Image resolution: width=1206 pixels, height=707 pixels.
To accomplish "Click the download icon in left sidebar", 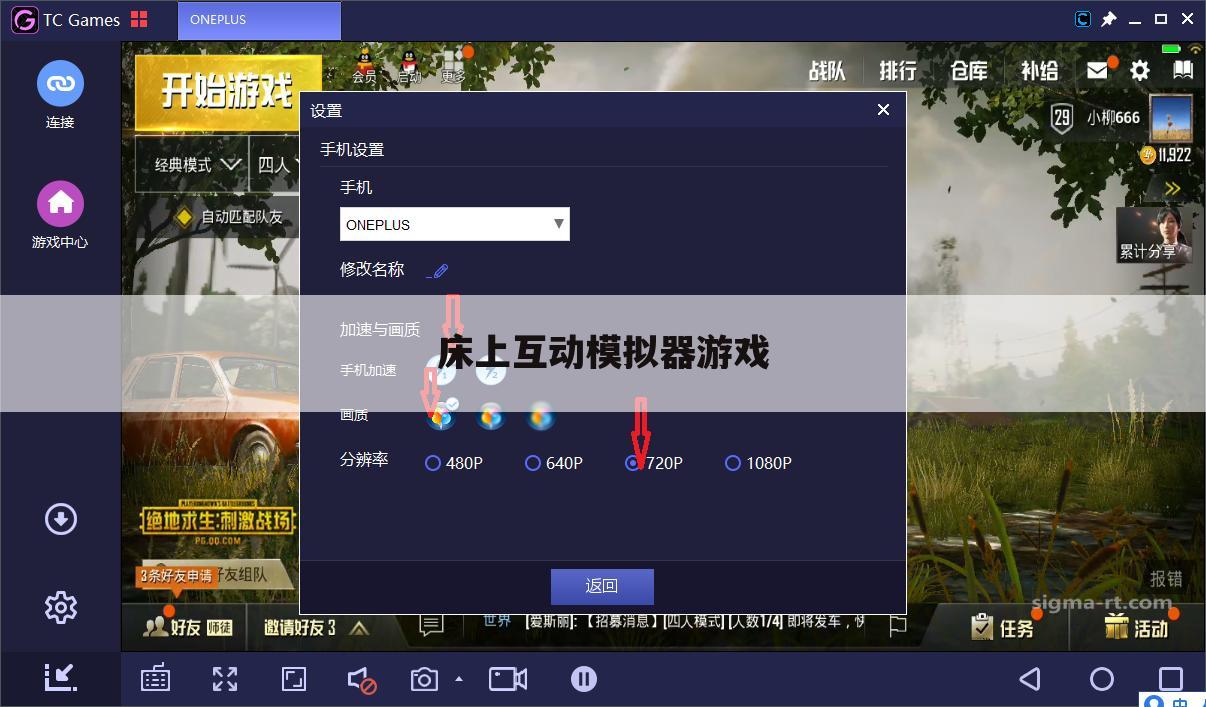I will pos(61,519).
